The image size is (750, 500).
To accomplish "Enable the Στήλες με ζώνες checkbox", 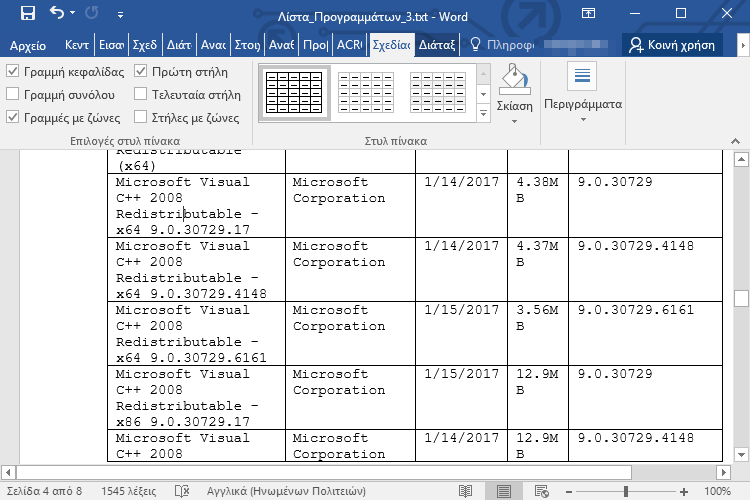I will tap(140, 117).
